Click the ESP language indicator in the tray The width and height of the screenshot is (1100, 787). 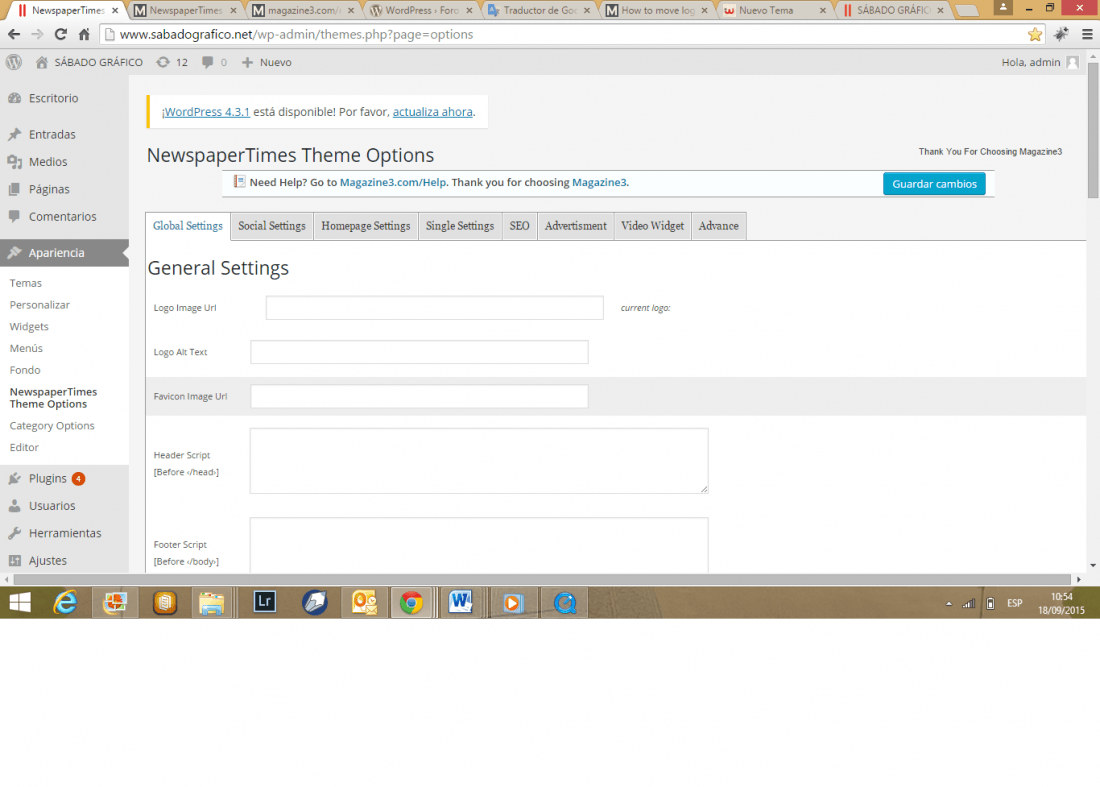click(x=1014, y=603)
